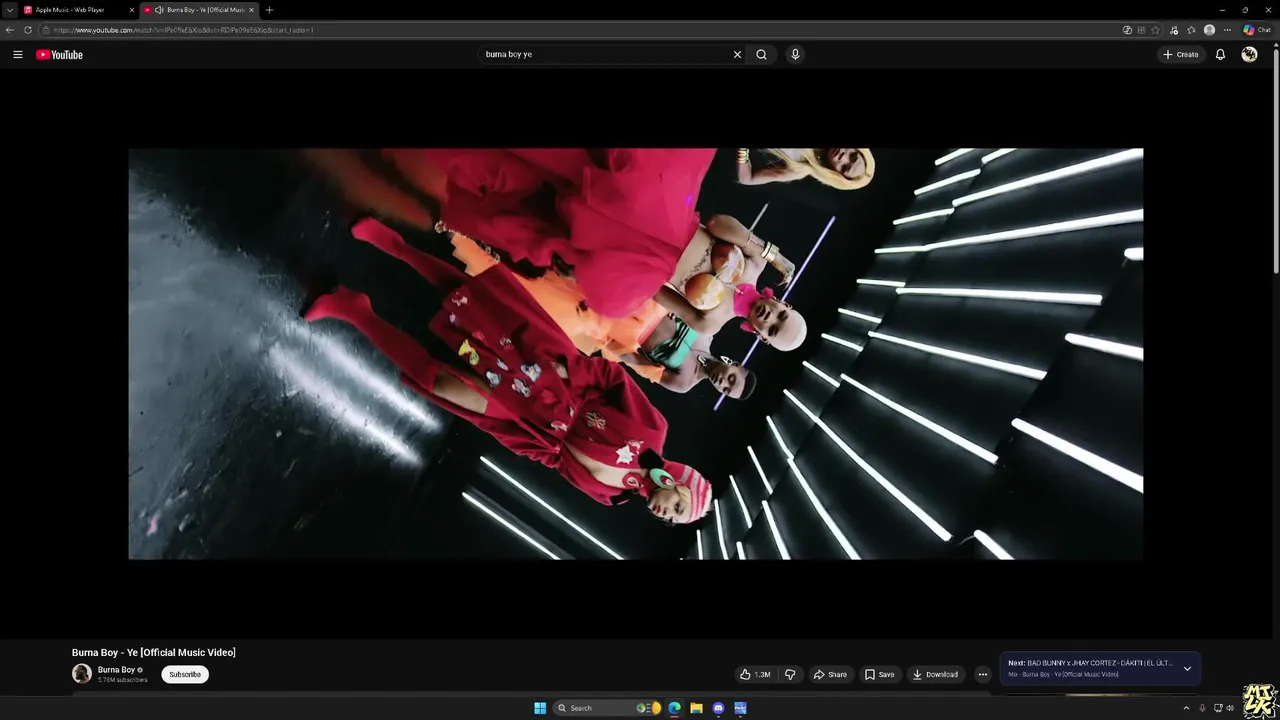View site information lock icon
Image resolution: width=1280 pixels, height=720 pixels.
coord(46,30)
